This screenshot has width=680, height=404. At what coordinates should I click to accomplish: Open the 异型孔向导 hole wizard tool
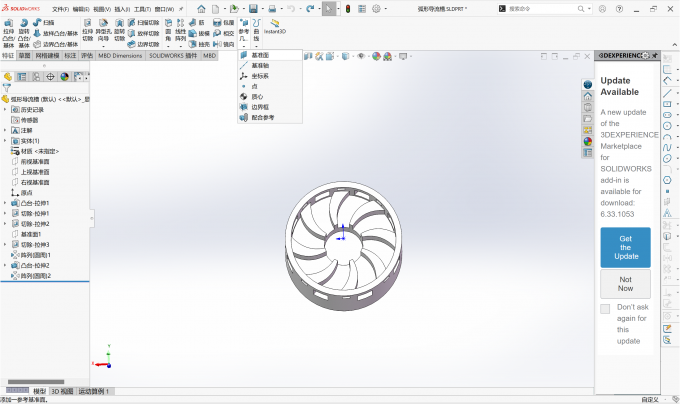(x=103, y=32)
